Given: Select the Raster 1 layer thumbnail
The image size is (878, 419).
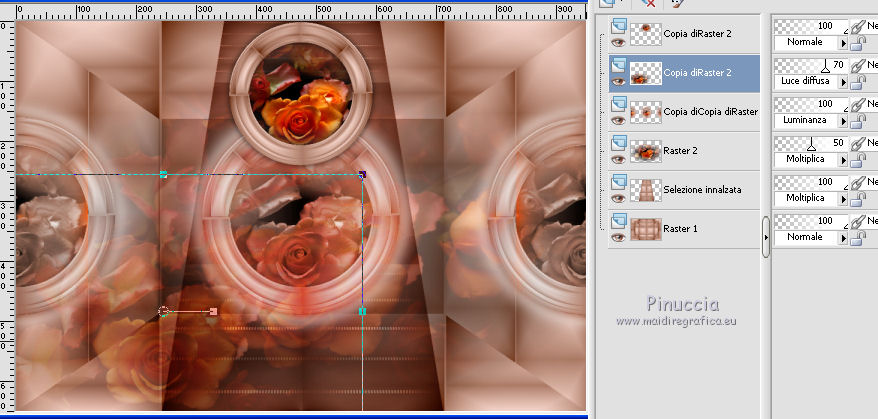Looking at the screenshot, I should click(646, 229).
